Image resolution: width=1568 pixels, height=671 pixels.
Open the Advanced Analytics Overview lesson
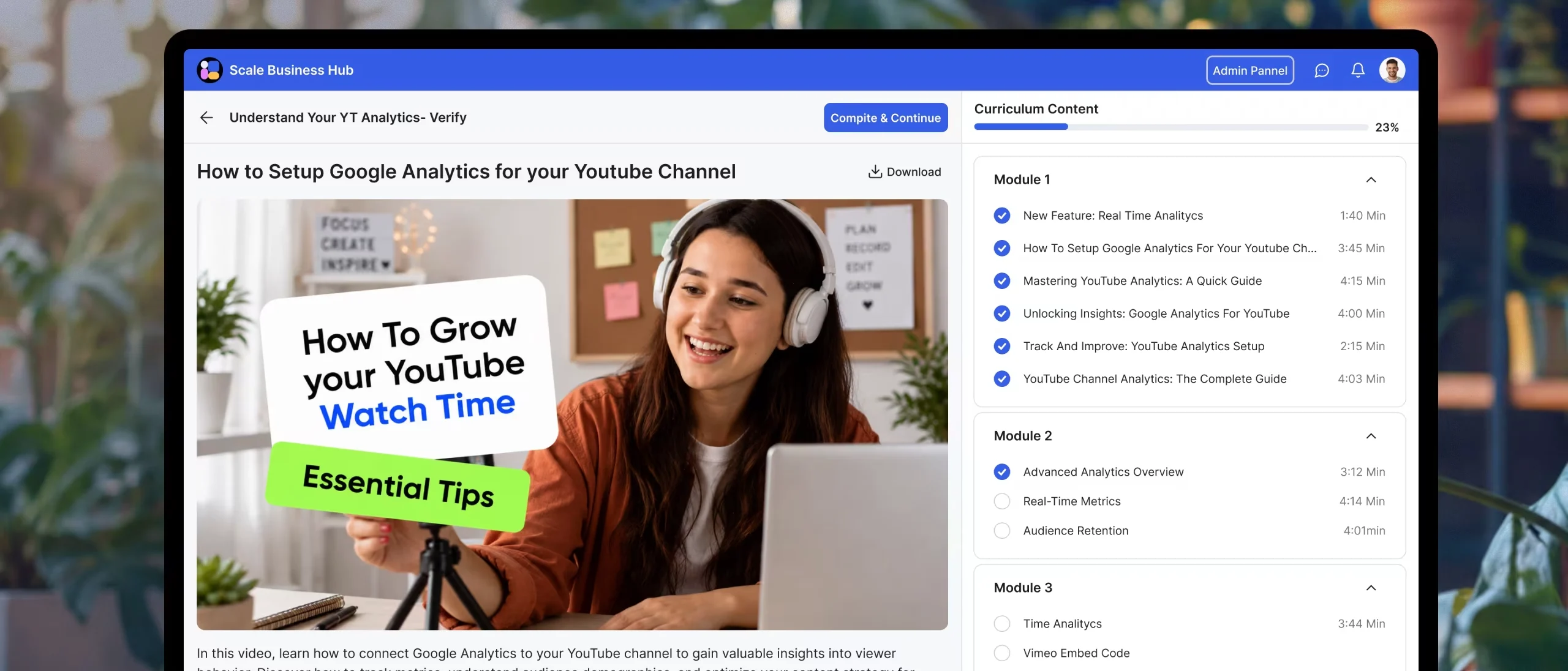tap(1103, 472)
